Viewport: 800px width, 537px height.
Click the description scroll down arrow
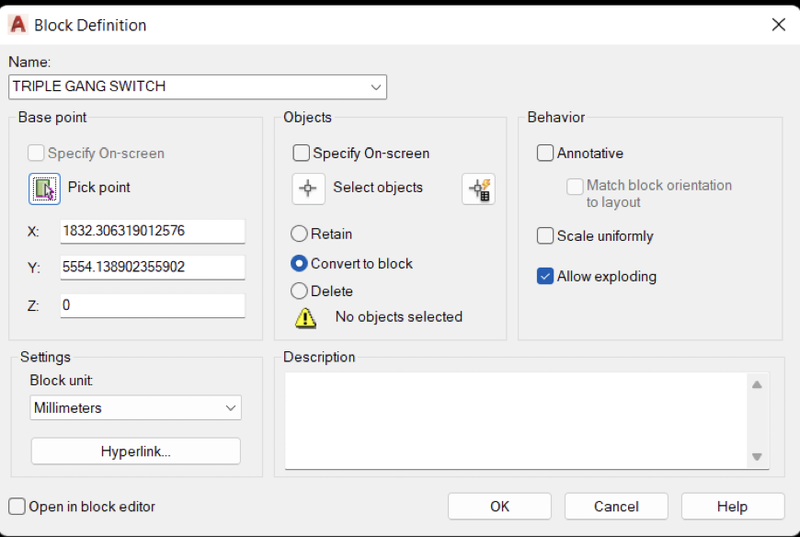(x=757, y=457)
